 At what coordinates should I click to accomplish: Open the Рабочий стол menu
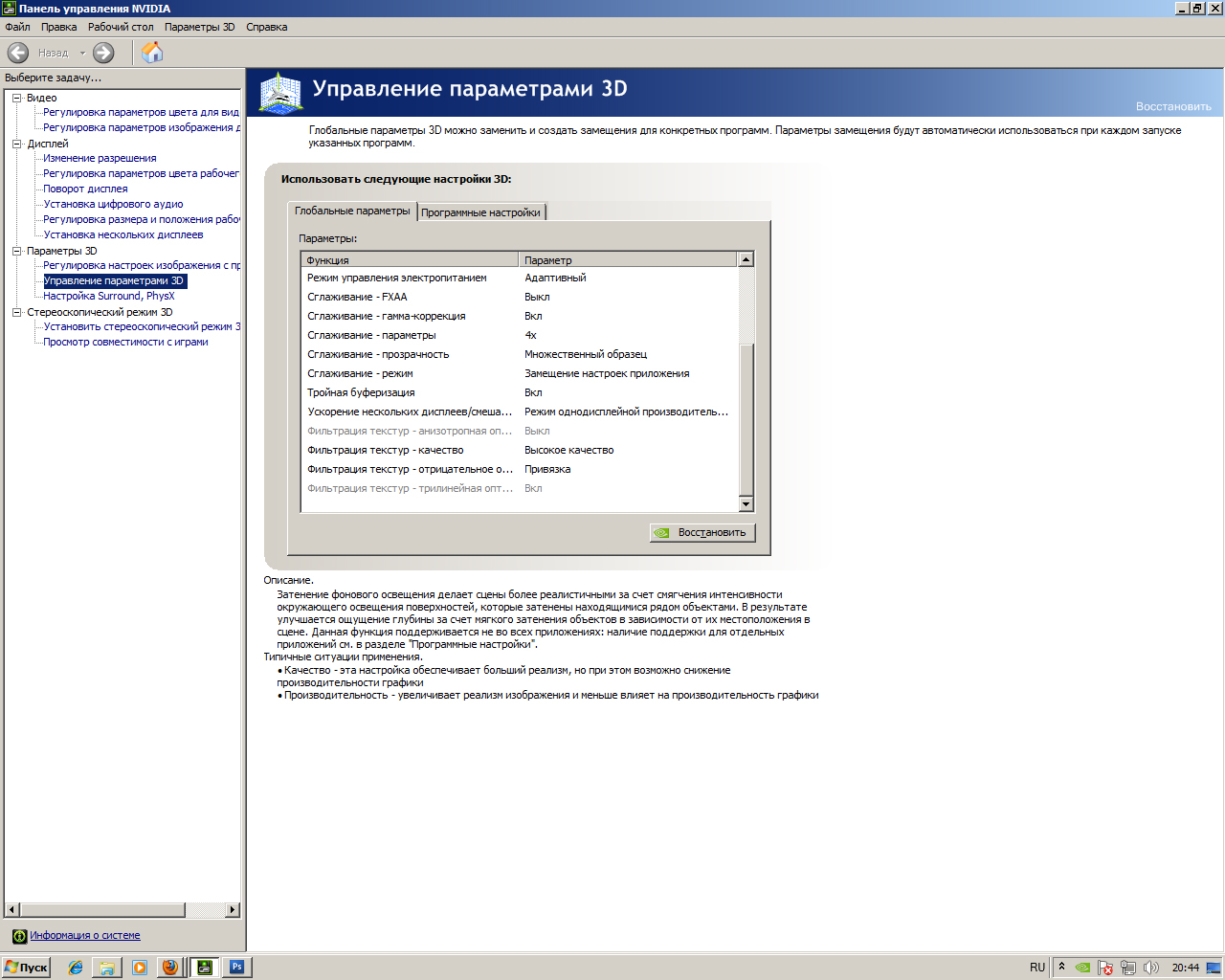click(x=121, y=27)
